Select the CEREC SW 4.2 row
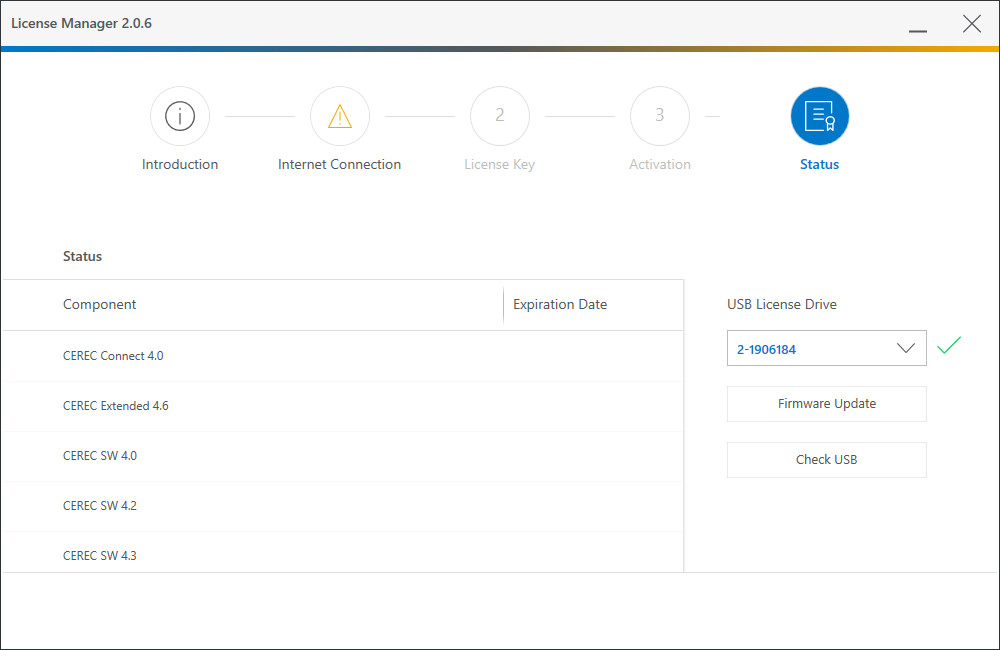The width and height of the screenshot is (1000, 650). (x=342, y=506)
